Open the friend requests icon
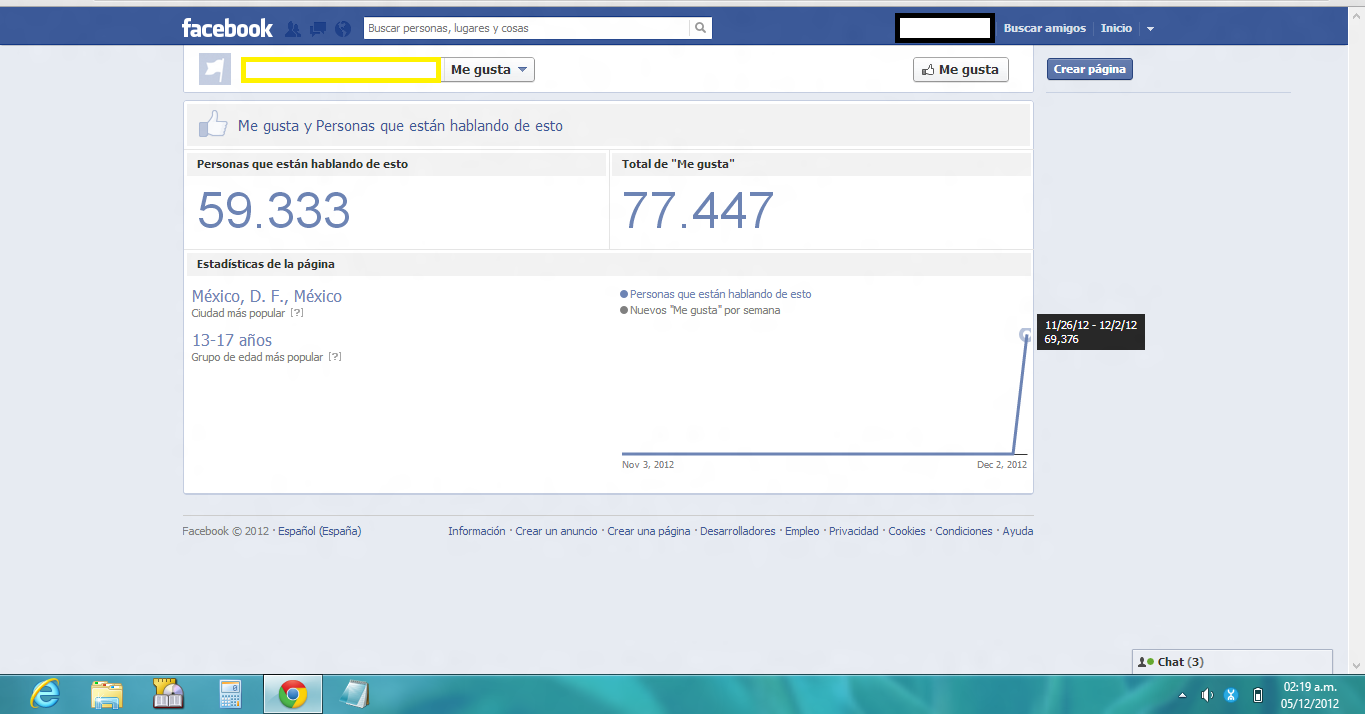1366x716 pixels. [293, 28]
